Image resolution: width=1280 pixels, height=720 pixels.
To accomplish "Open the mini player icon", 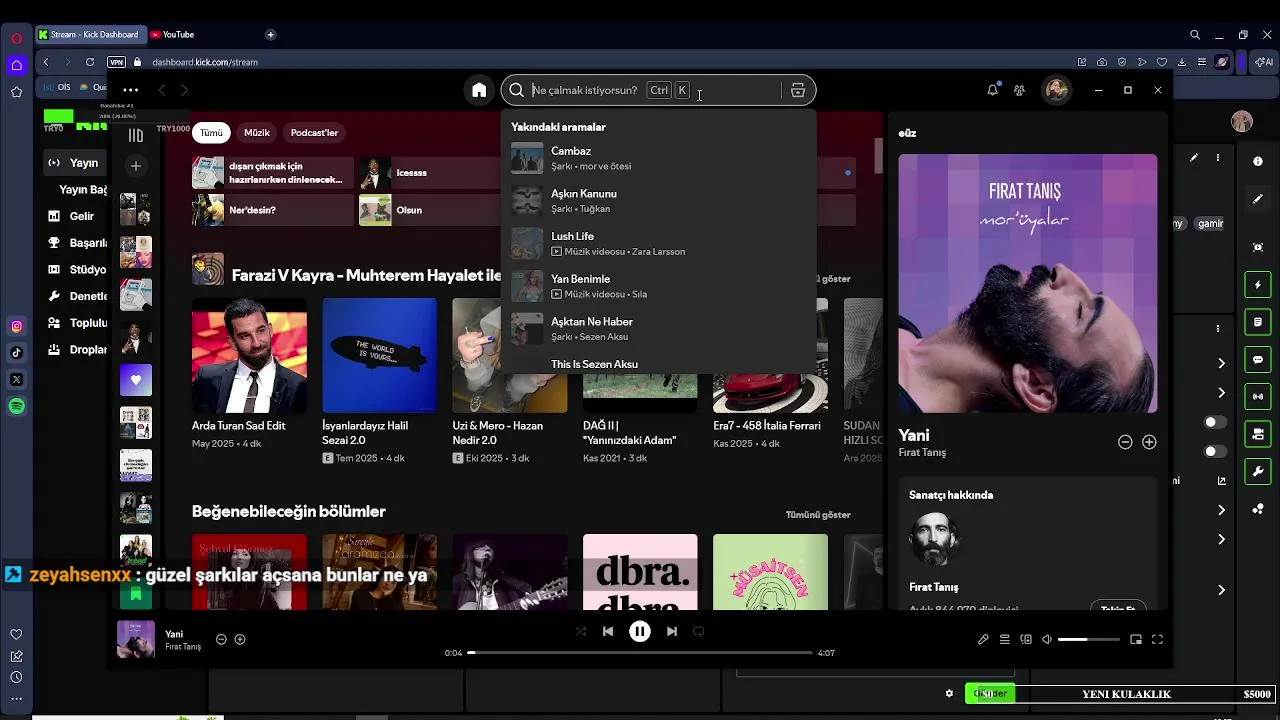I will tap(1136, 639).
